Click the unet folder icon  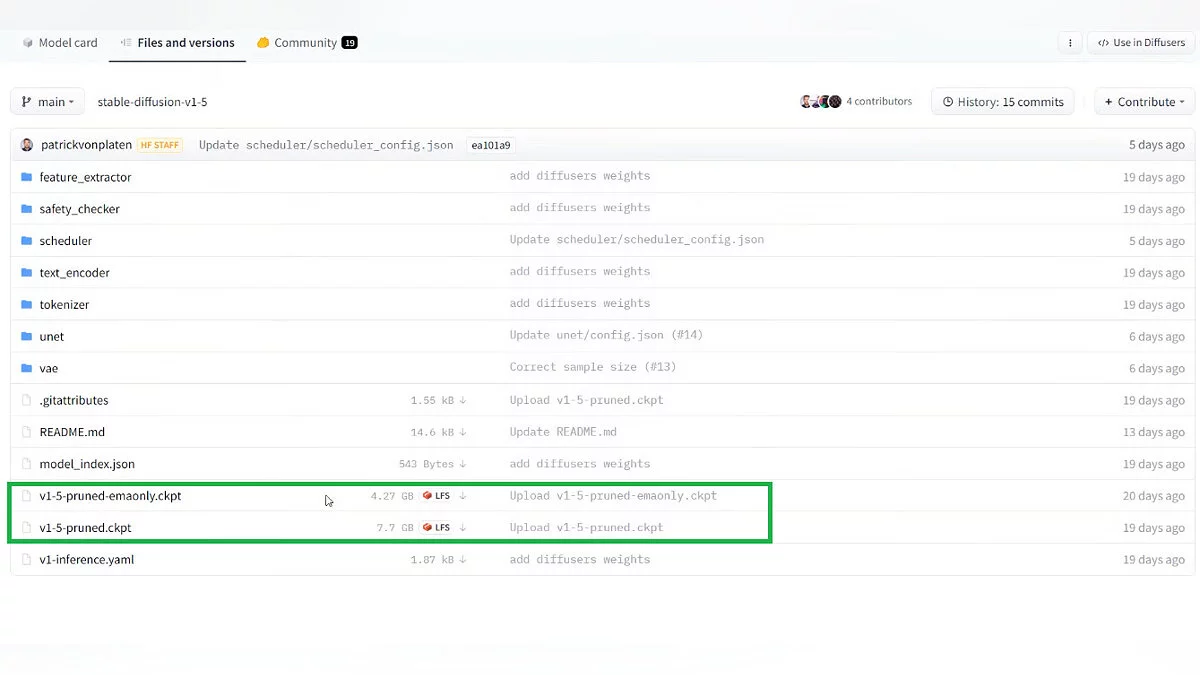27,337
